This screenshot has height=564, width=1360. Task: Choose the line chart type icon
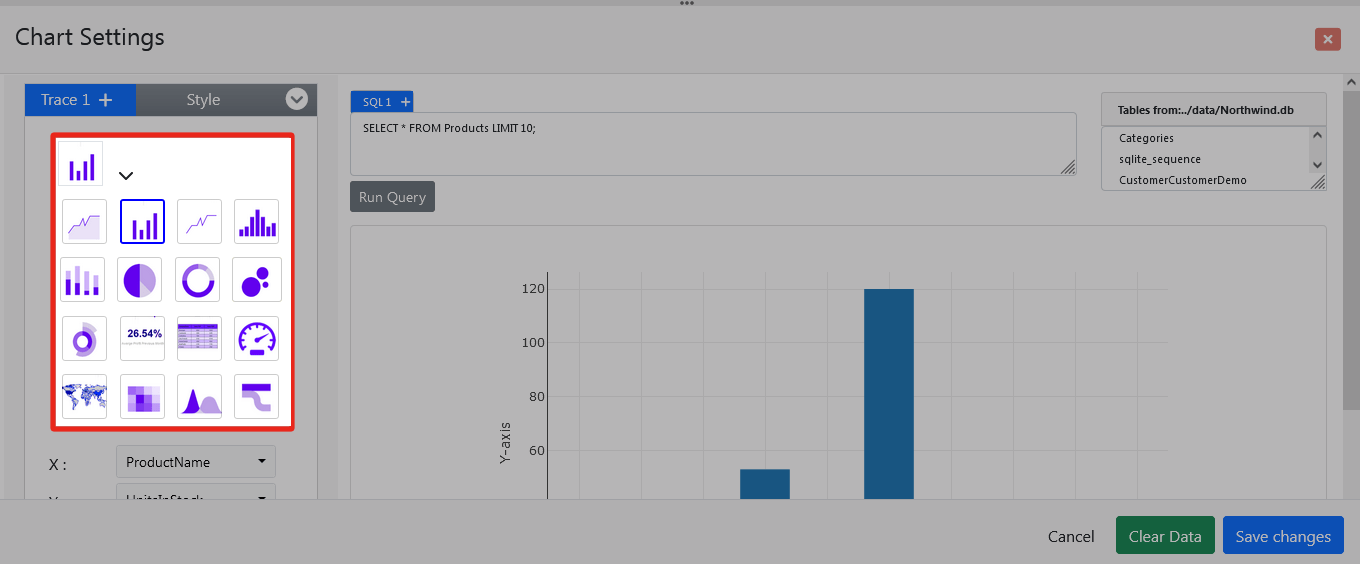click(x=199, y=222)
